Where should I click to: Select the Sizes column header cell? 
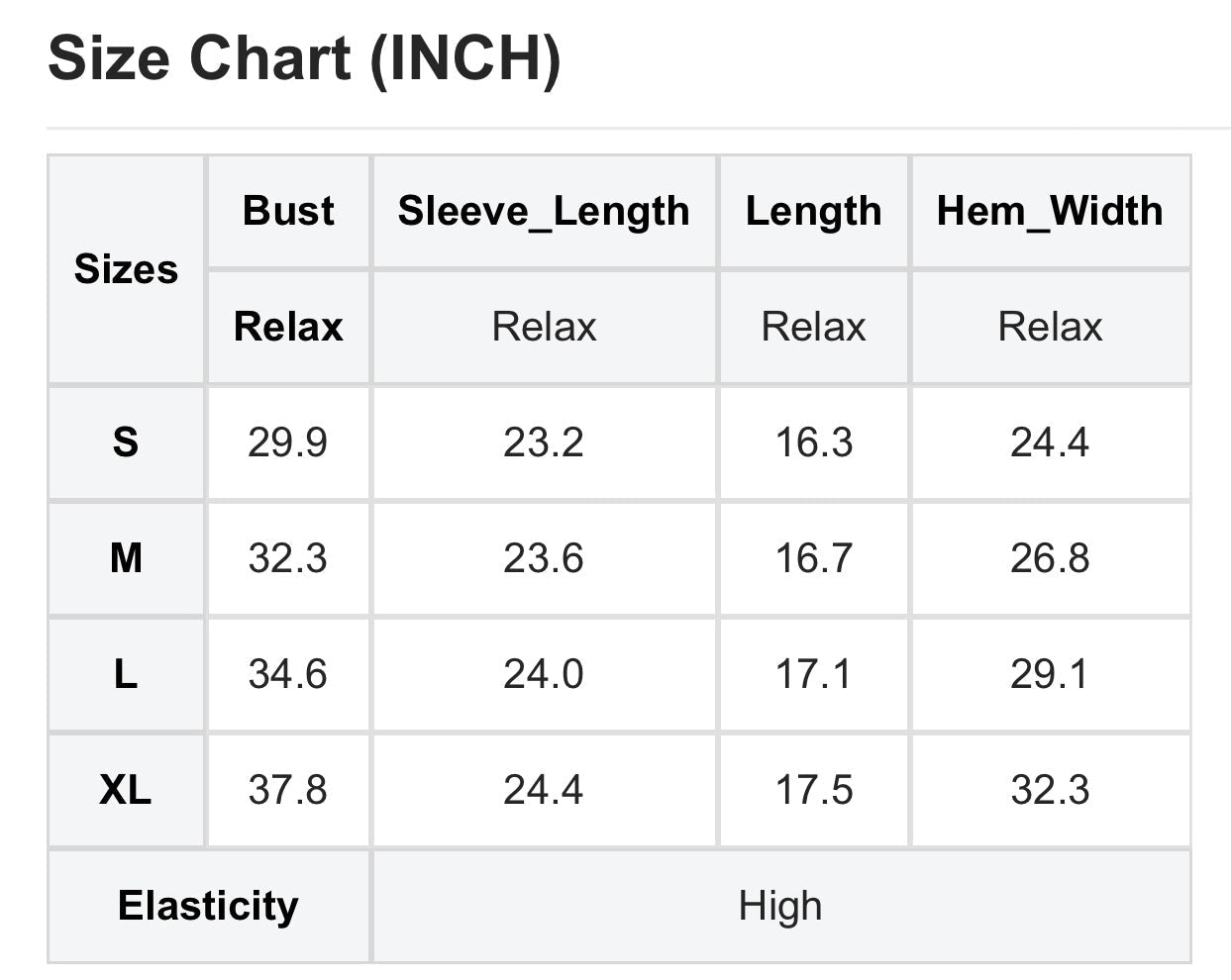pyautogui.click(x=126, y=269)
